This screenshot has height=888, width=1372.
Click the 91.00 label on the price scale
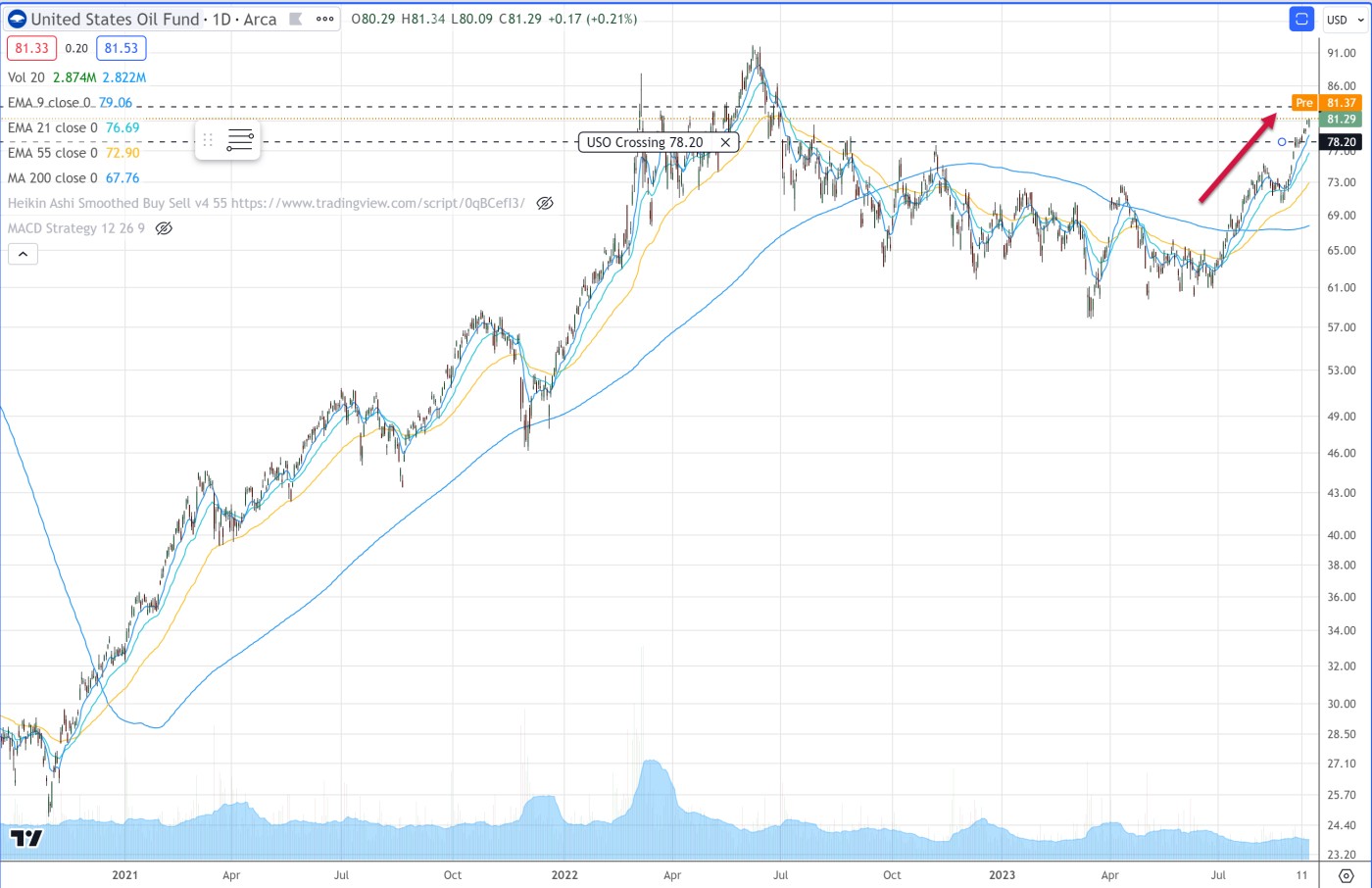[x=1342, y=53]
